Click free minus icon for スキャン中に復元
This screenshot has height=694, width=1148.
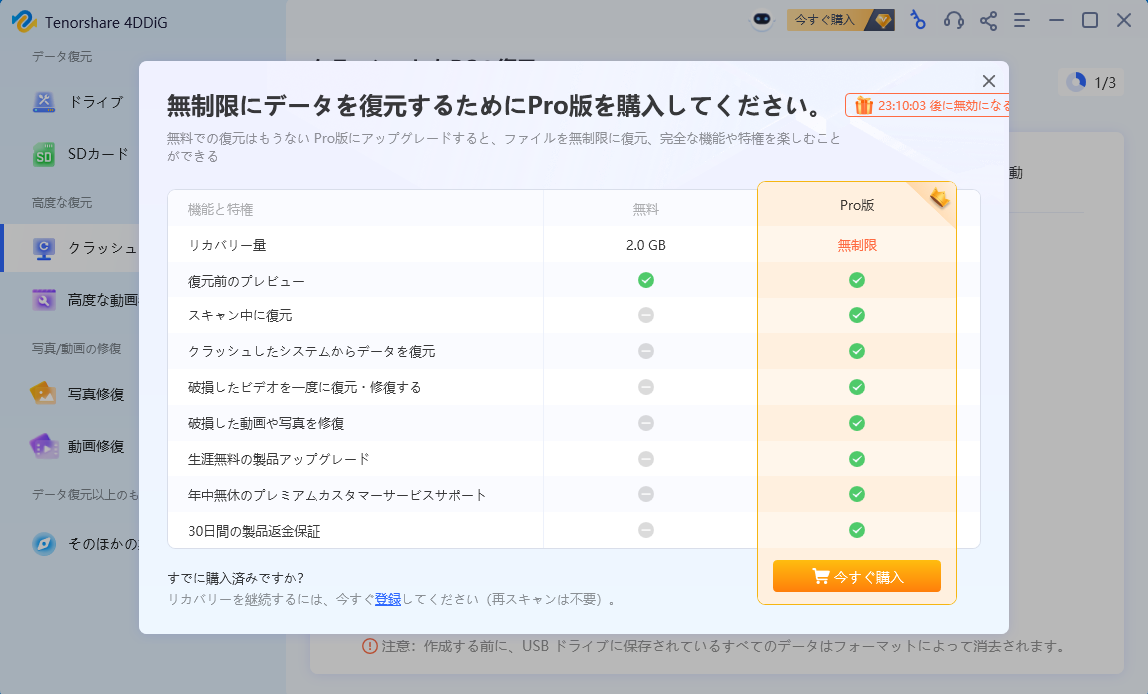[646, 315]
